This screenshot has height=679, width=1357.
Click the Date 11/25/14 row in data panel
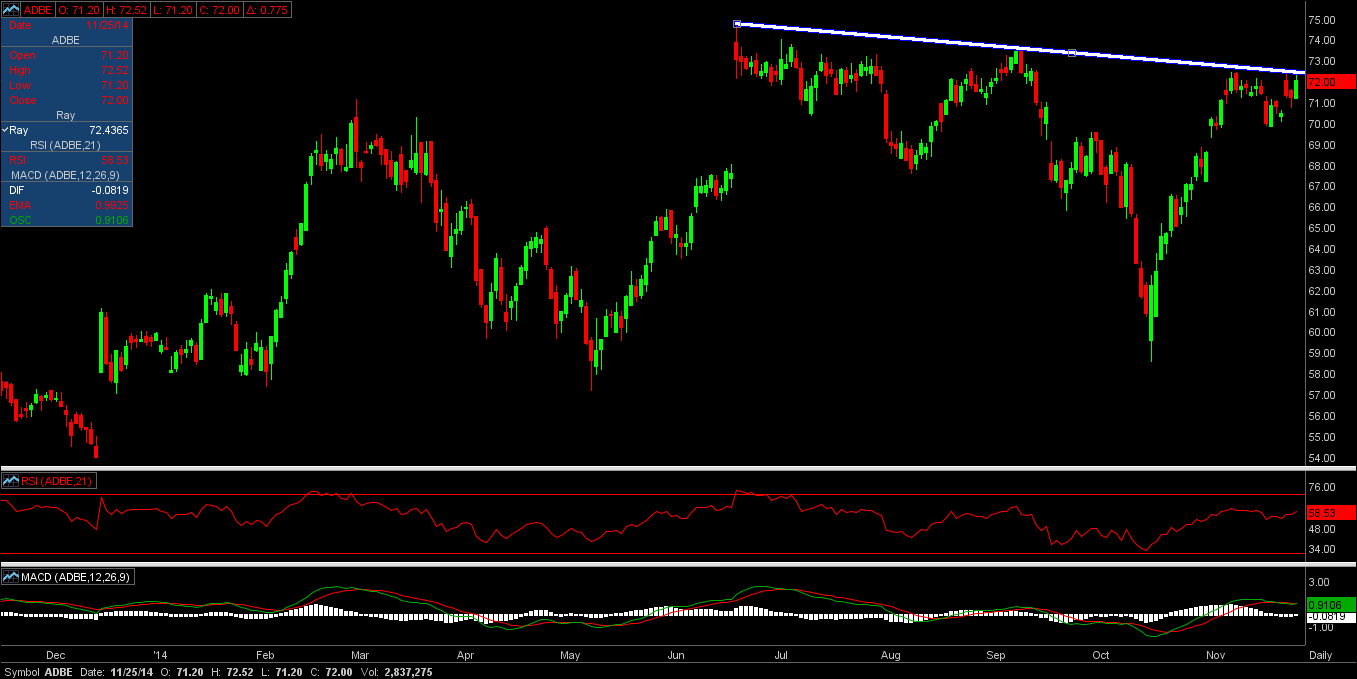point(66,25)
